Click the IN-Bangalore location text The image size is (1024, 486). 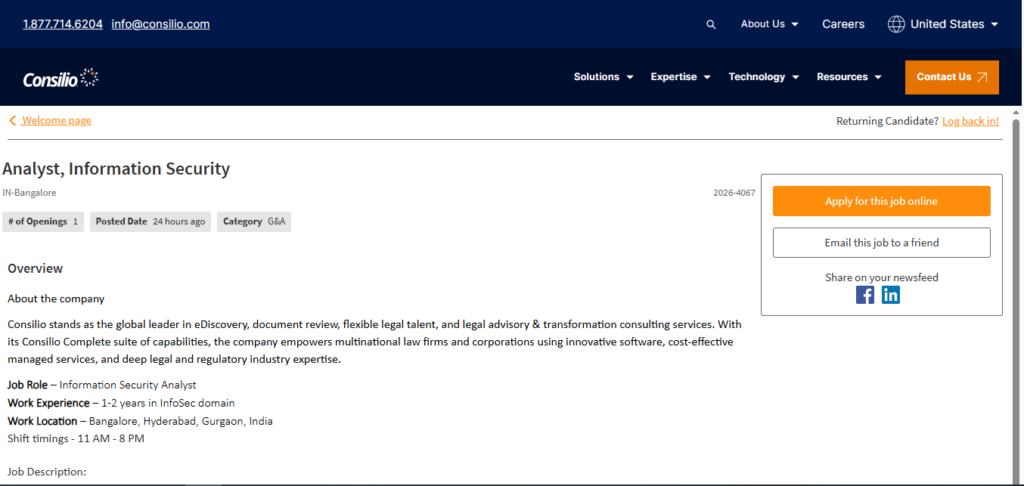coord(29,193)
